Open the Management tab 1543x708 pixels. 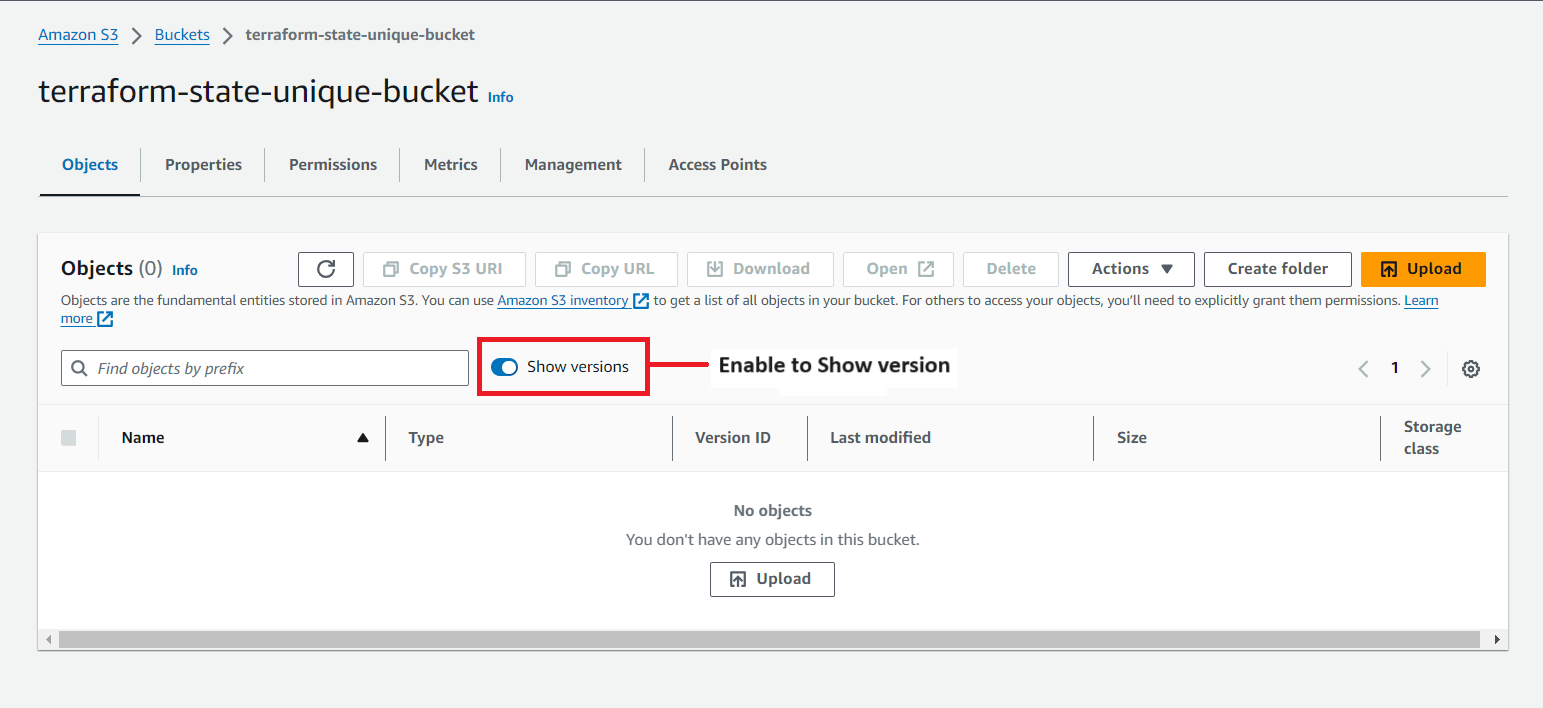click(x=572, y=164)
